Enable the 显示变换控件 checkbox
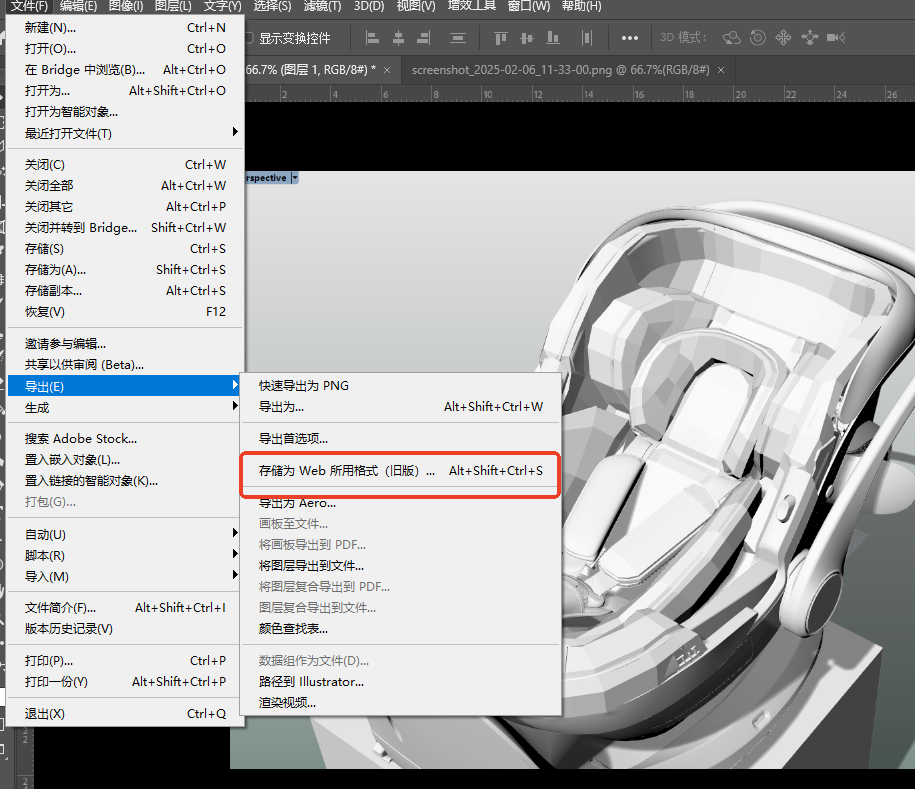This screenshot has width=915, height=789. pyautogui.click(x=247, y=38)
